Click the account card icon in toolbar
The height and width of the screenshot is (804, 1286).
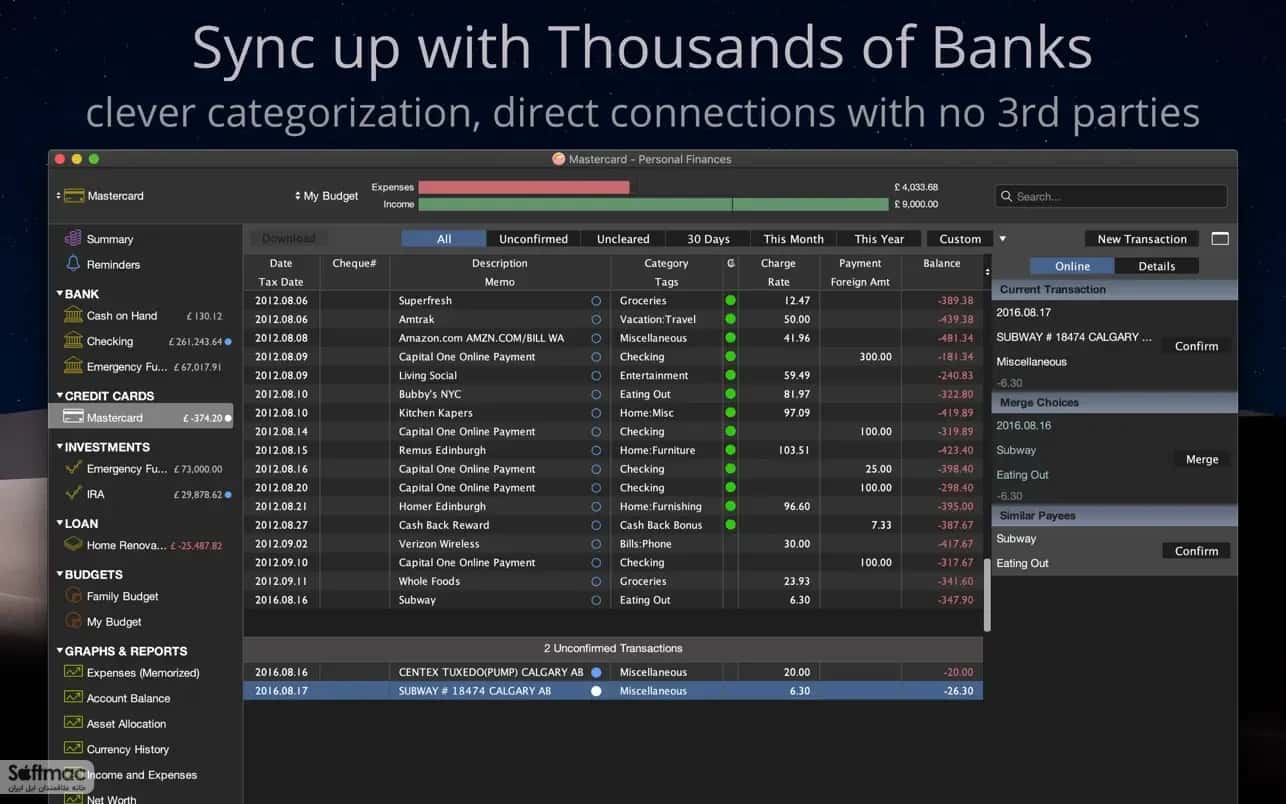[73, 196]
